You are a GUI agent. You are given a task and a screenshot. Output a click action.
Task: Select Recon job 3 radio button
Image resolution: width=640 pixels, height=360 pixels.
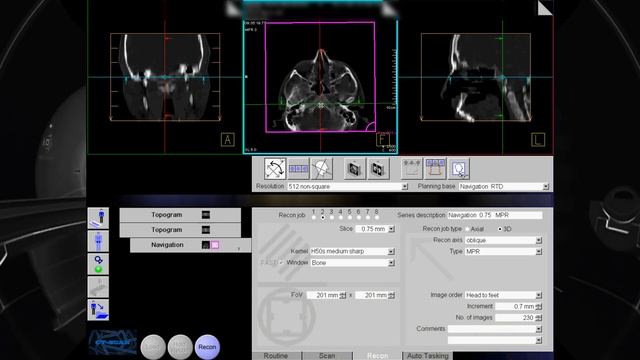pyautogui.click(x=331, y=218)
